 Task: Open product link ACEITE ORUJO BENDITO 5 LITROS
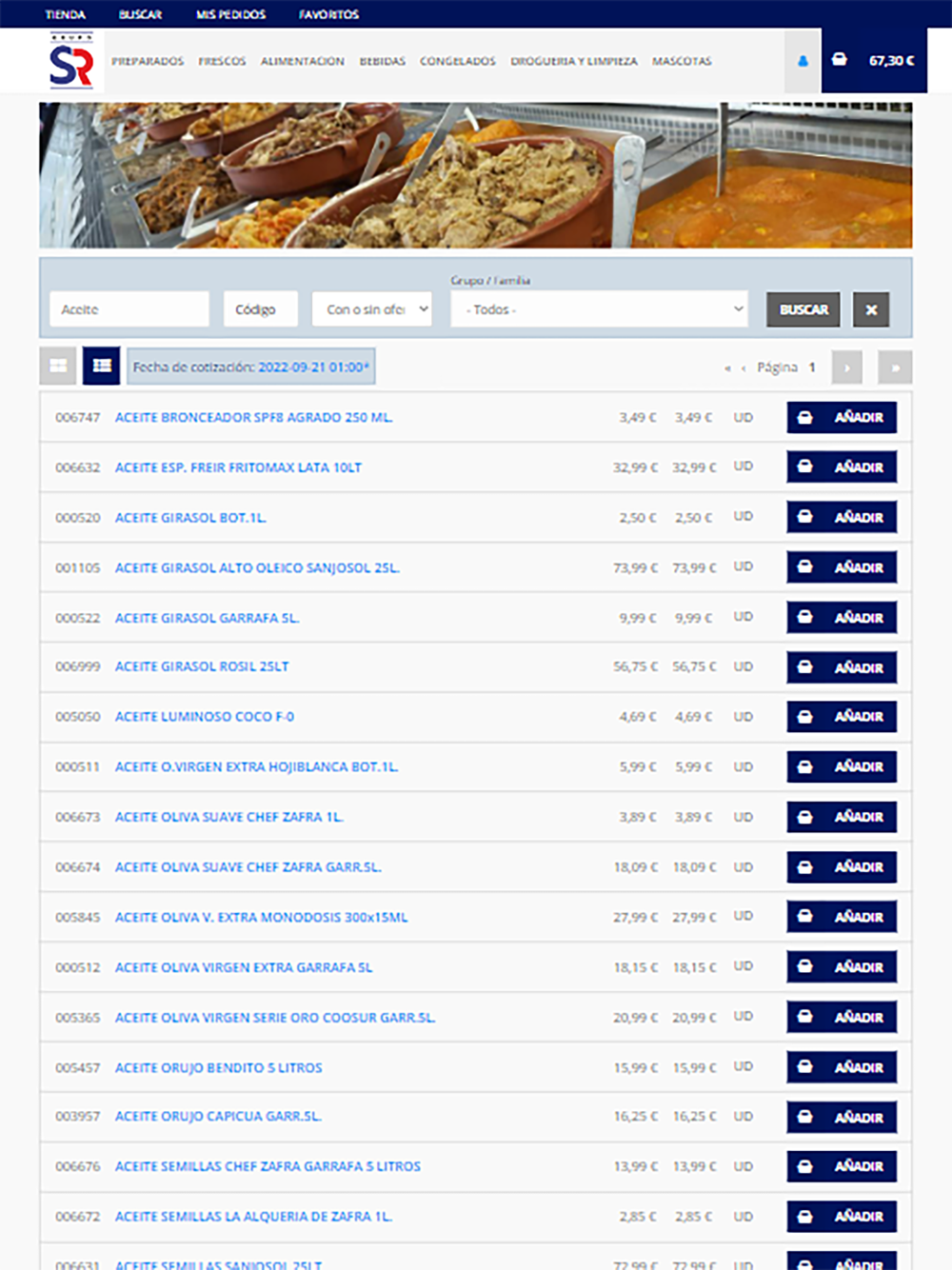tap(219, 1067)
